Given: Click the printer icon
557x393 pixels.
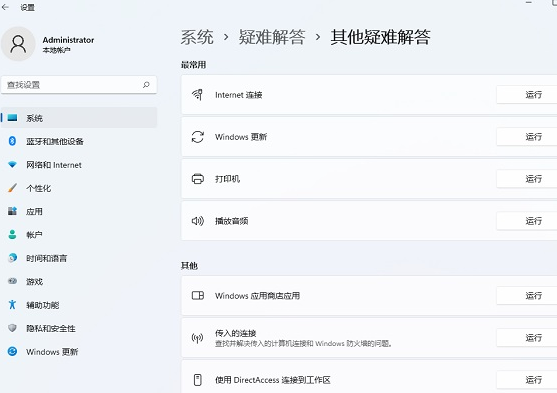Looking at the screenshot, I should [x=198, y=179].
